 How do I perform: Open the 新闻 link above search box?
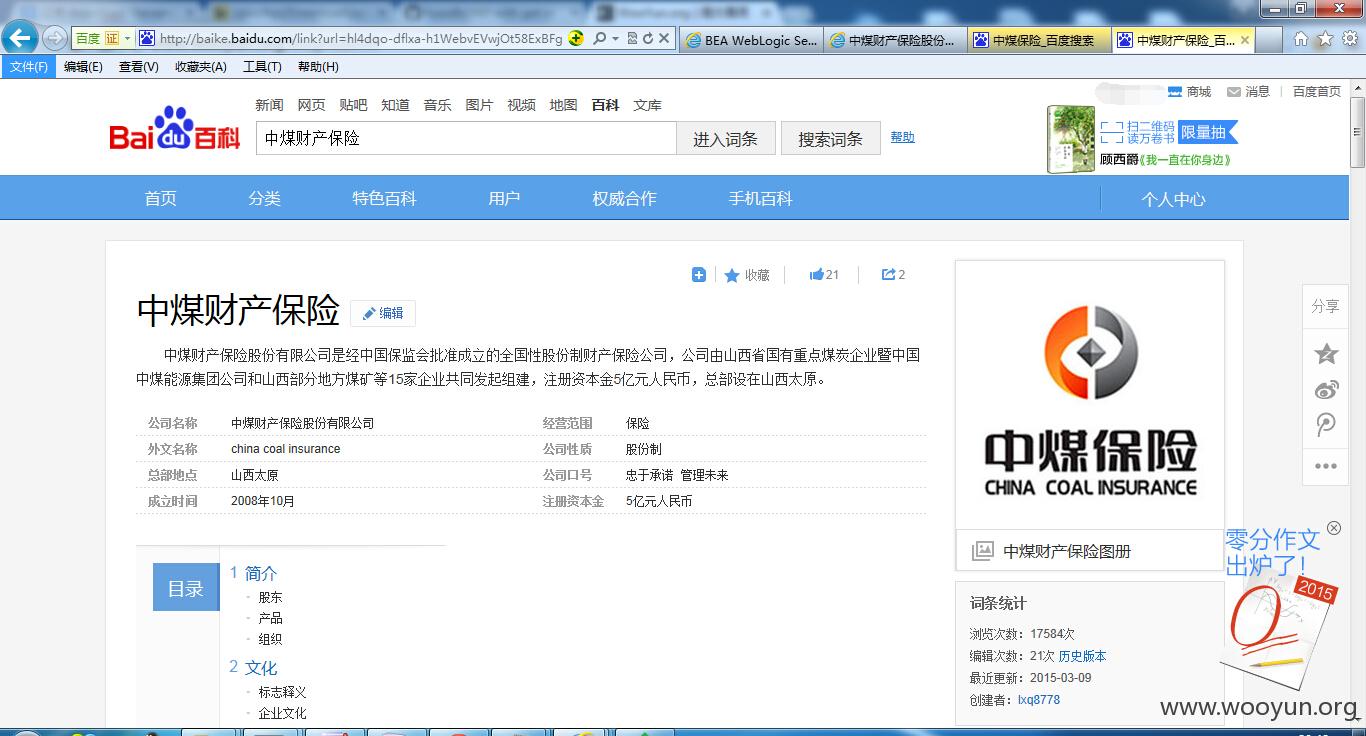pyautogui.click(x=269, y=105)
